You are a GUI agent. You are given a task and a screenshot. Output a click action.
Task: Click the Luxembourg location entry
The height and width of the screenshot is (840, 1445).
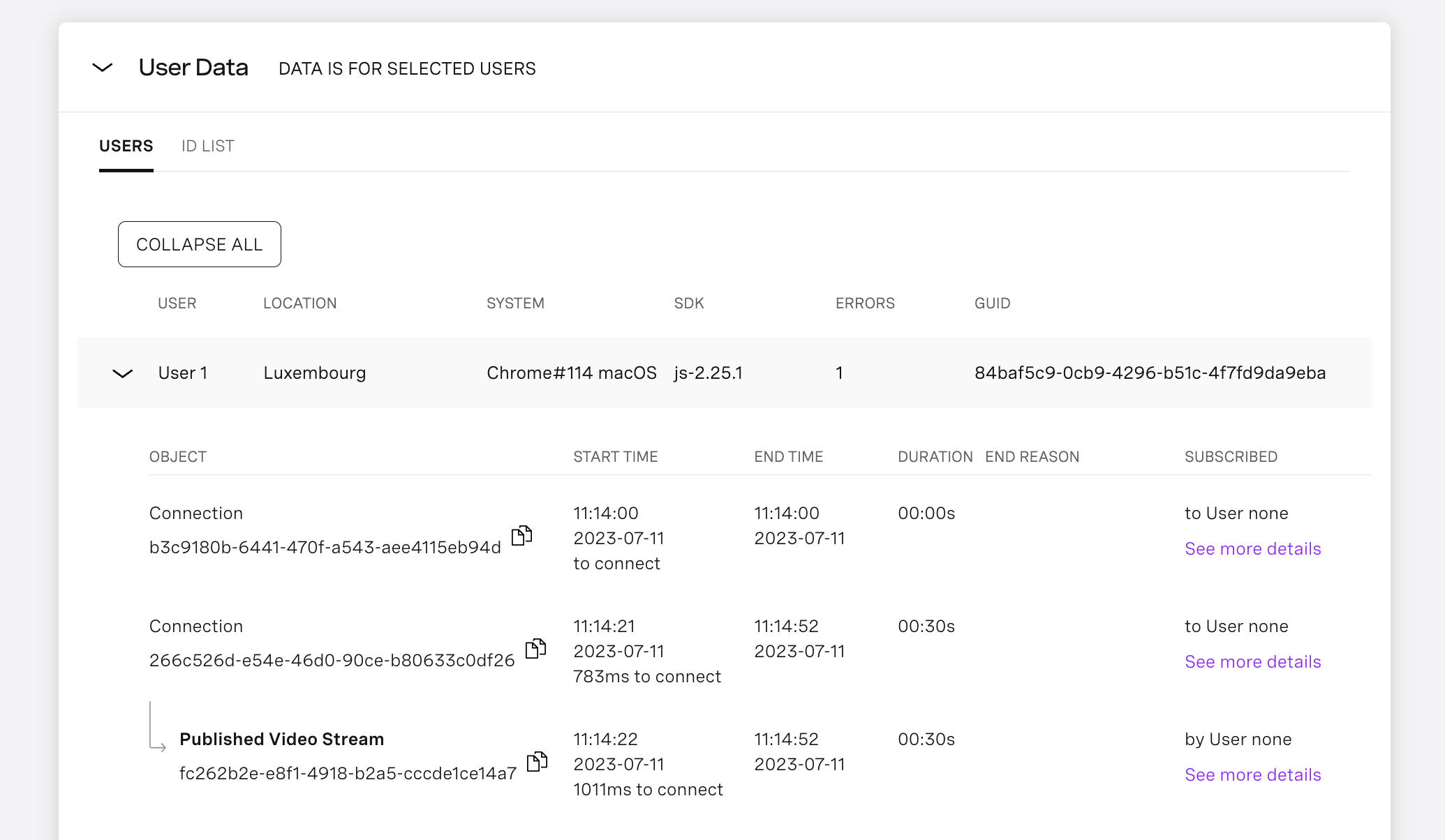pyautogui.click(x=314, y=373)
